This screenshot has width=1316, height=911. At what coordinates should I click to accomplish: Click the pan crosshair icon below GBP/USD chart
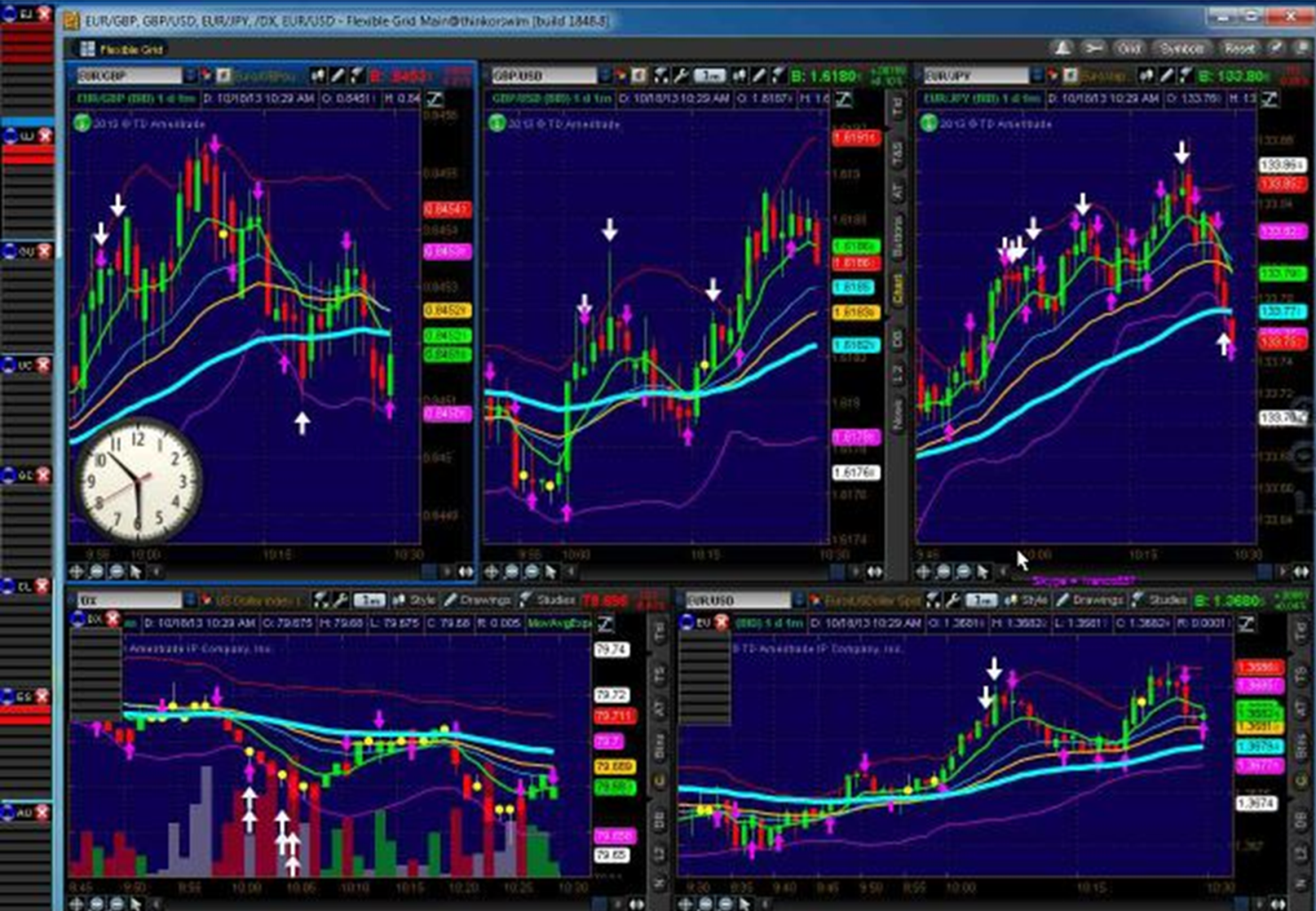pyautogui.click(x=491, y=571)
